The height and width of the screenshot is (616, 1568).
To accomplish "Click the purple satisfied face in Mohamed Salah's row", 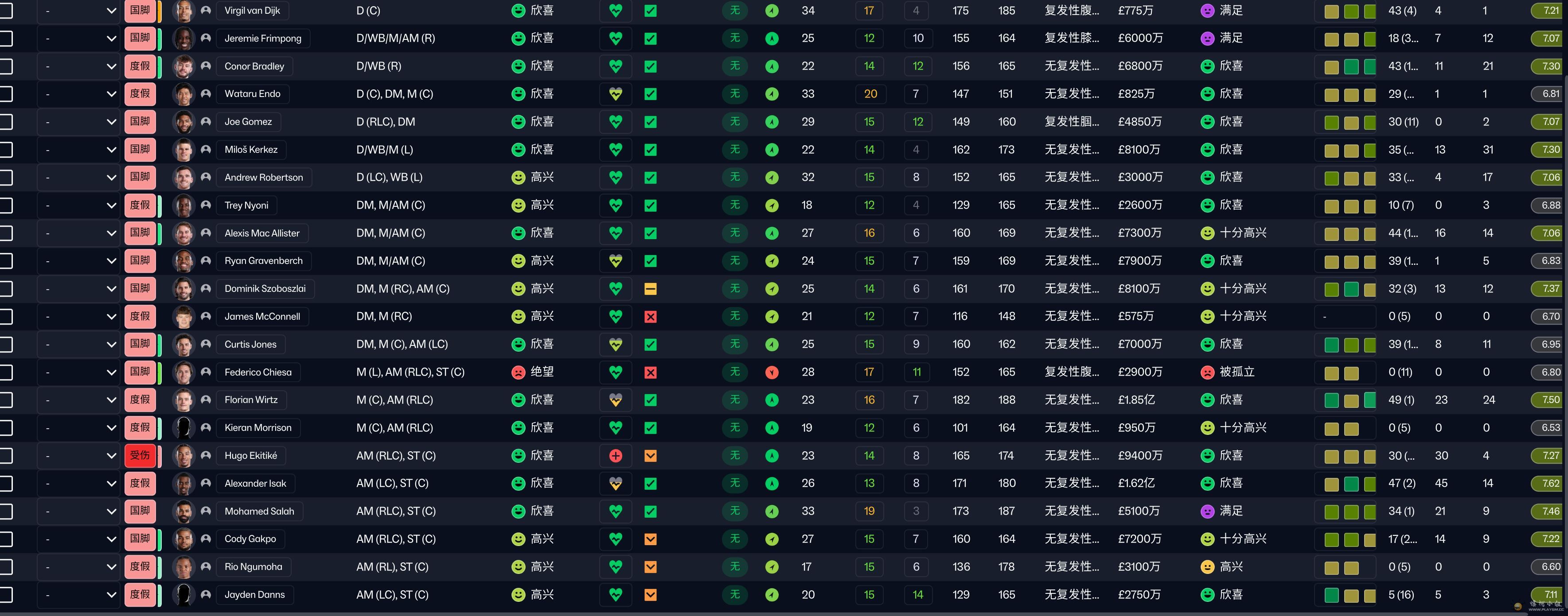I will pos(1207,511).
